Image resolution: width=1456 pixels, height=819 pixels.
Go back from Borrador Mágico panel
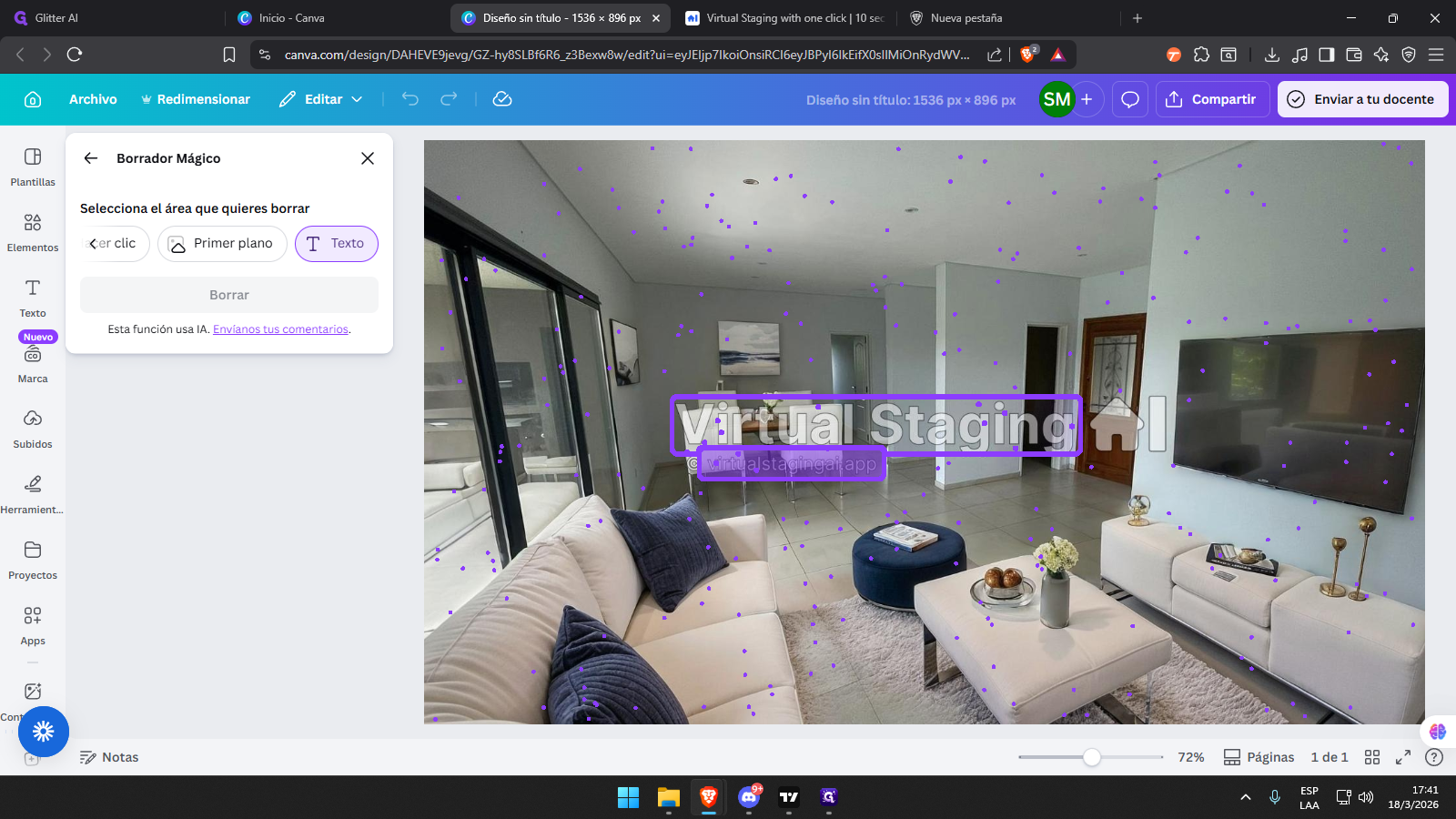click(x=91, y=158)
